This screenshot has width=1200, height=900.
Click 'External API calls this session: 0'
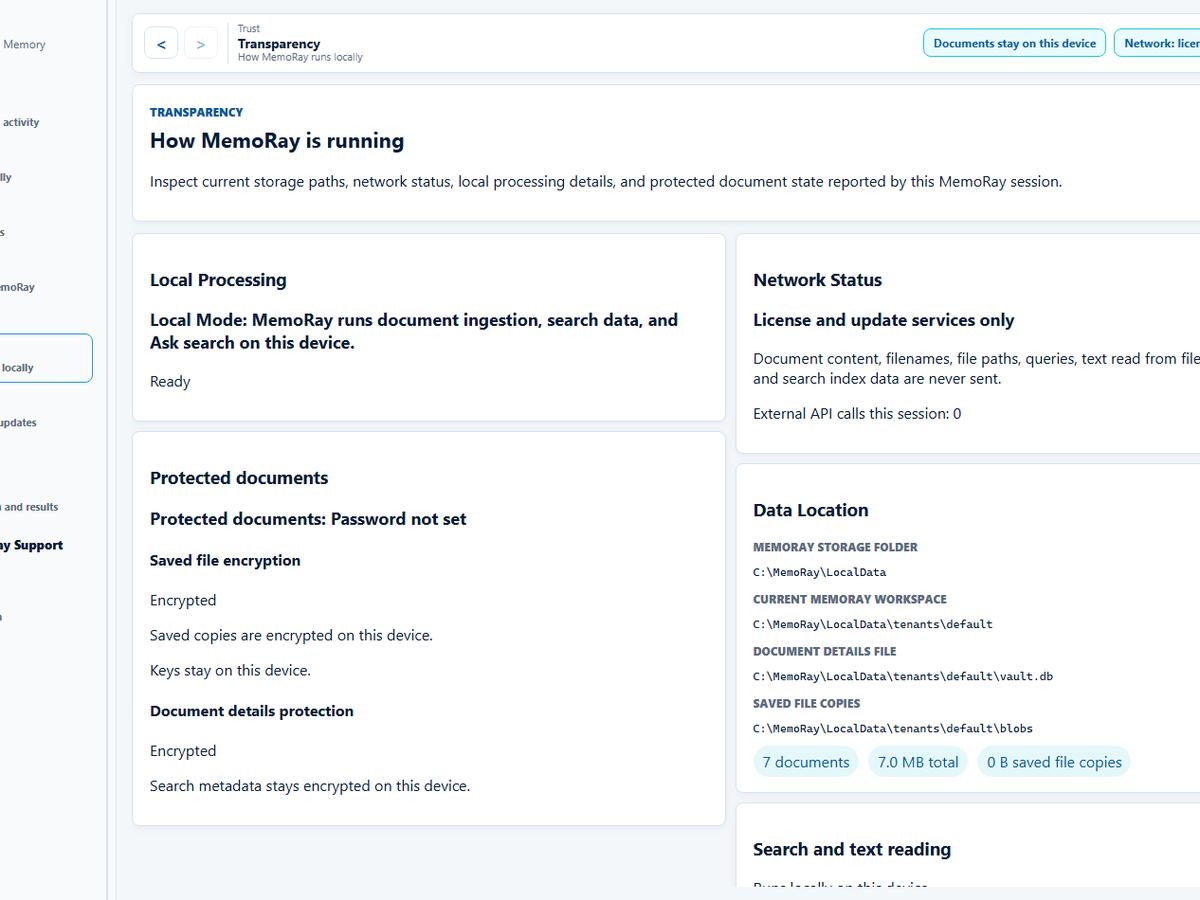pos(857,413)
